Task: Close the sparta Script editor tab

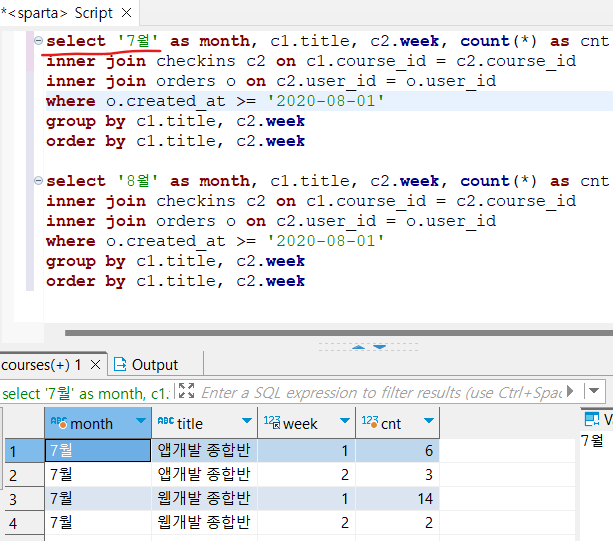Action: (126, 13)
